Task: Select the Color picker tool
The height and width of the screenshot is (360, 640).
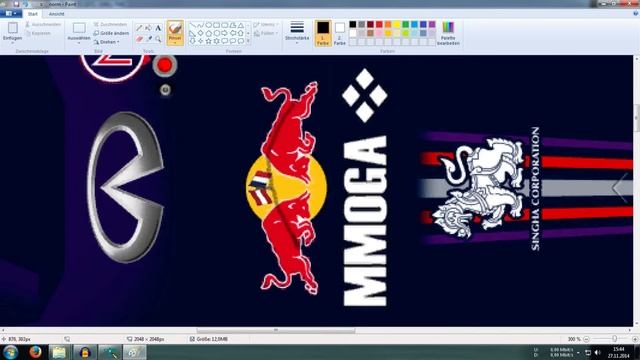Action: pyautogui.click(x=149, y=39)
